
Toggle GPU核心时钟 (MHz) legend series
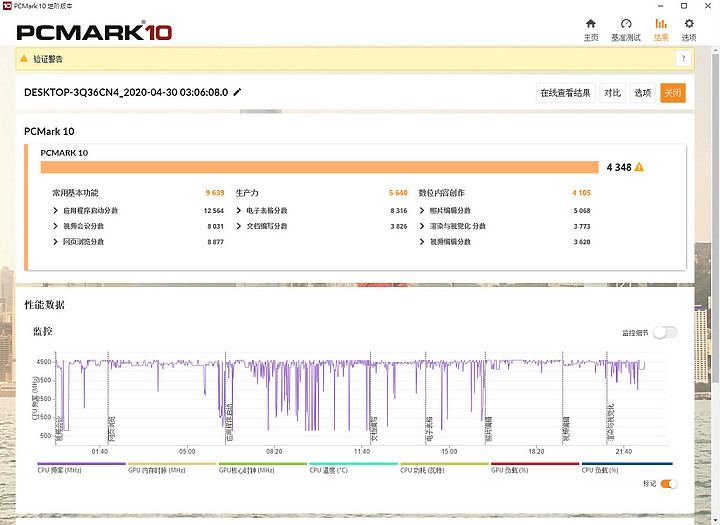pos(263,467)
